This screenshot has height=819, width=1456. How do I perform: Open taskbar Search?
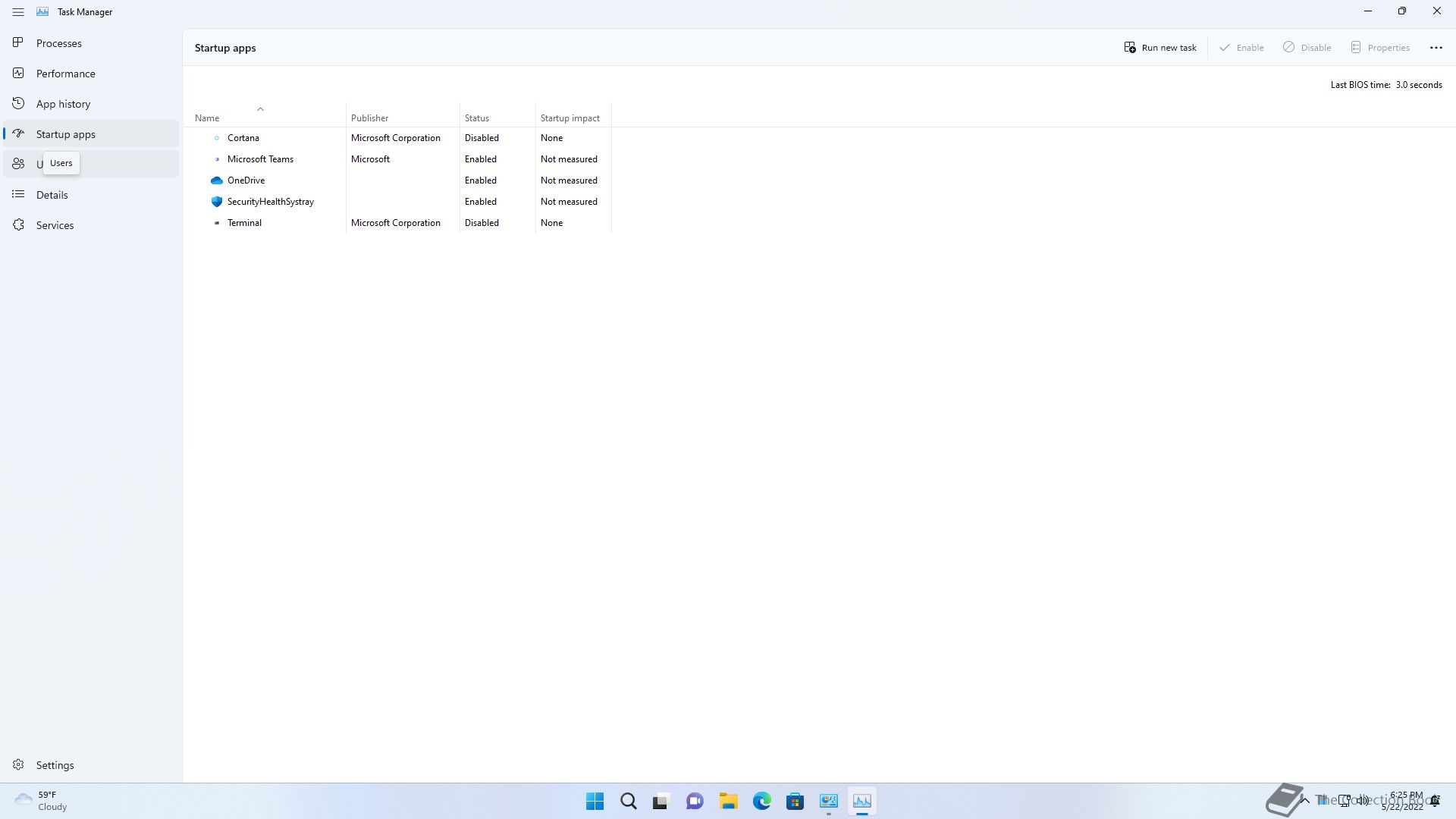pyautogui.click(x=629, y=801)
